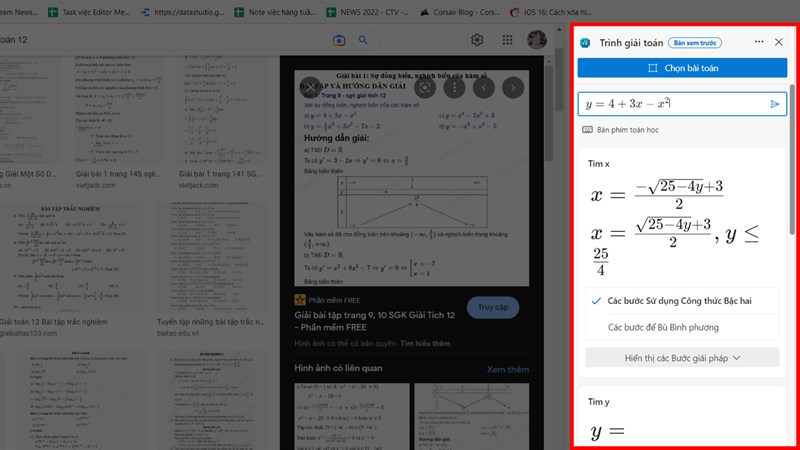
Task: Select Các bước Sử dụng Công thức Bậc hai
Action: (x=682, y=301)
